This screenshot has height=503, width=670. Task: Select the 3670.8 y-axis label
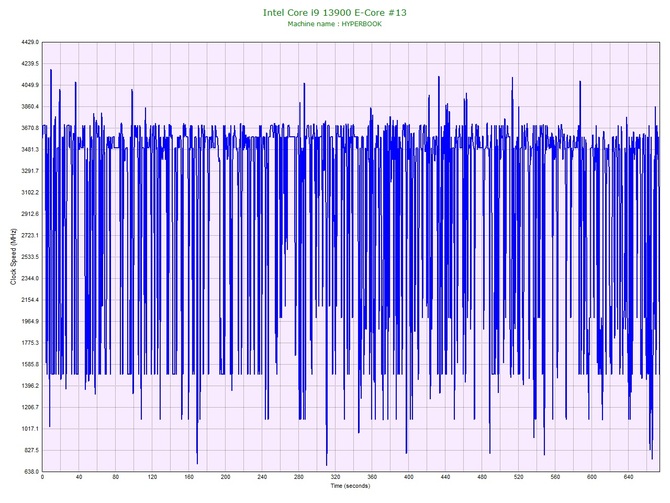pyautogui.click(x=30, y=128)
